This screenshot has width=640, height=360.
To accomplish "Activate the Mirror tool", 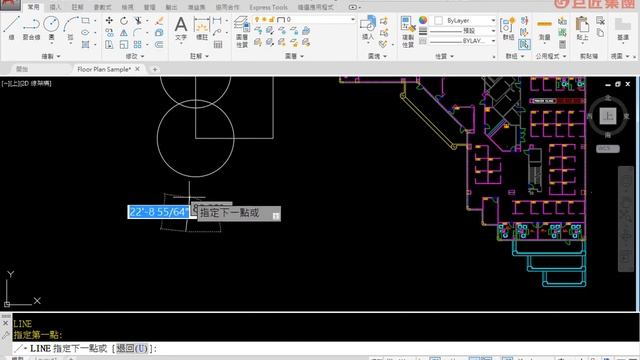I will point(124,32).
